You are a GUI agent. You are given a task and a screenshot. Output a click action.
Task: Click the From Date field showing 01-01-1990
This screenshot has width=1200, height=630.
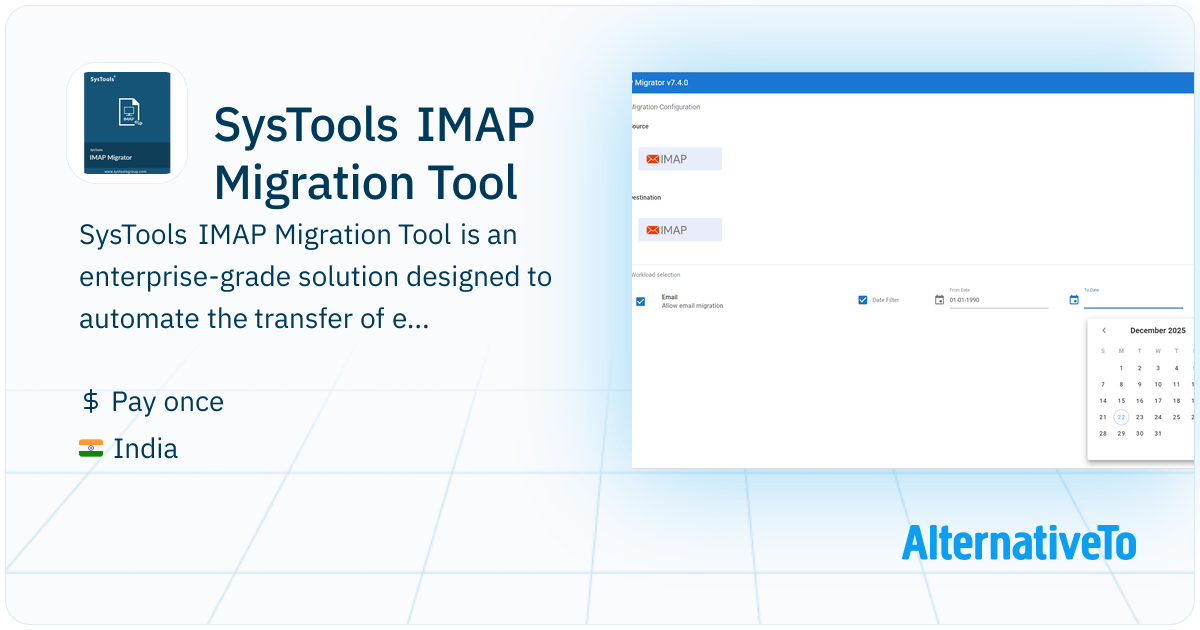(x=999, y=300)
